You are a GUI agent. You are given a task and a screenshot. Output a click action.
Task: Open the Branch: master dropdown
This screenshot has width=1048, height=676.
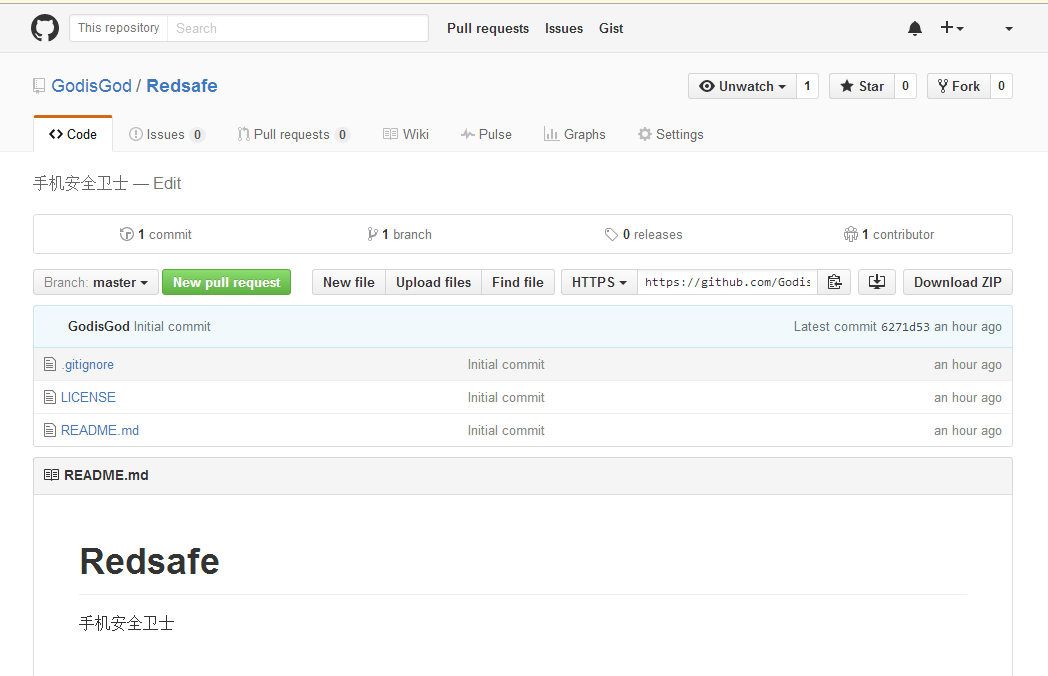pos(96,282)
